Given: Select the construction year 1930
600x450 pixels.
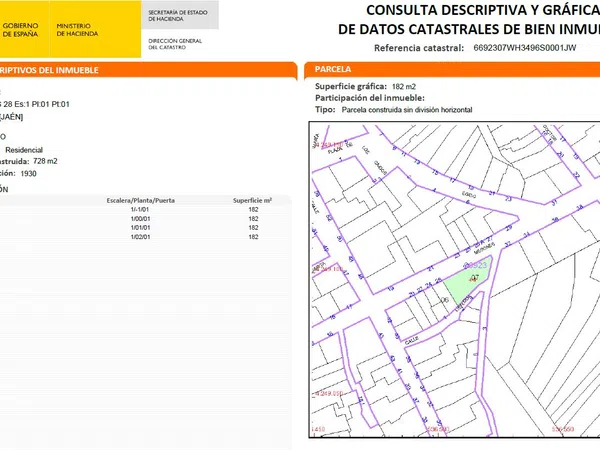Looking at the screenshot, I should [28, 174].
